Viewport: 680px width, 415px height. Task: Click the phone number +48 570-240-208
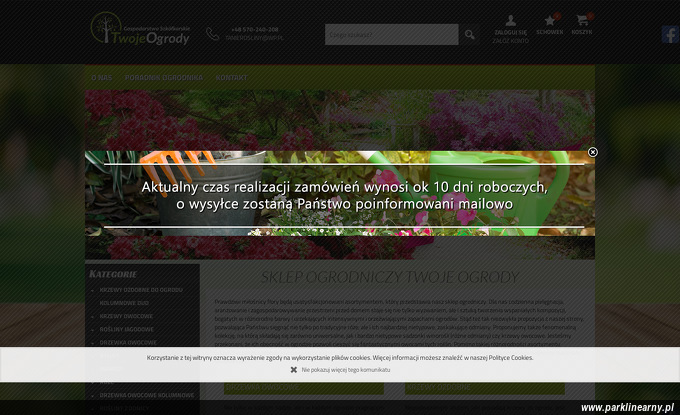coord(255,29)
